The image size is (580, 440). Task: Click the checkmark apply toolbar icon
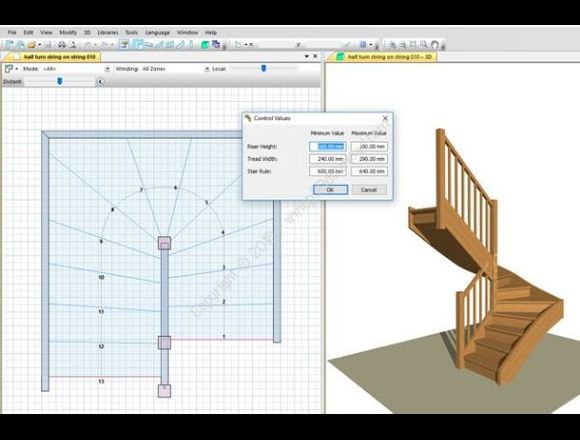click(x=347, y=45)
